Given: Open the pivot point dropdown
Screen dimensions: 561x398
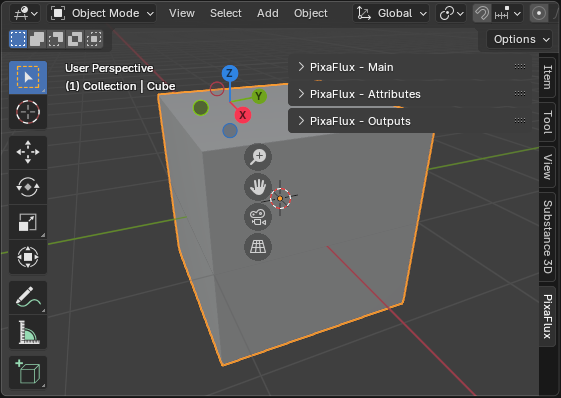Looking at the screenshot, I should [x=451, y=14].
